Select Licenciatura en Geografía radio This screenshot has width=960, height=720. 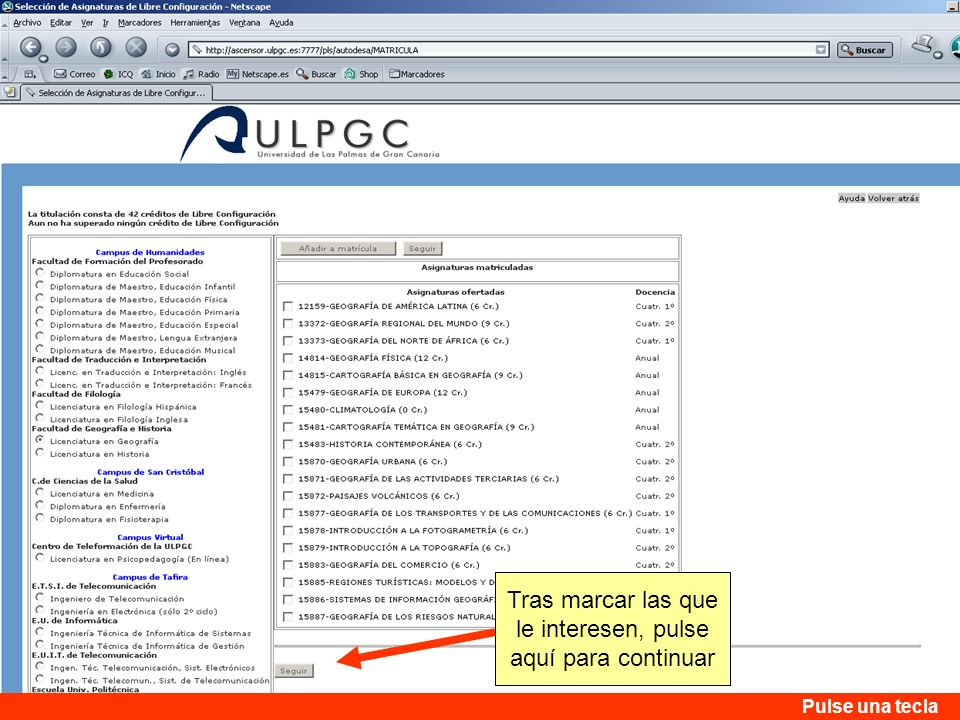click(40, 440)
